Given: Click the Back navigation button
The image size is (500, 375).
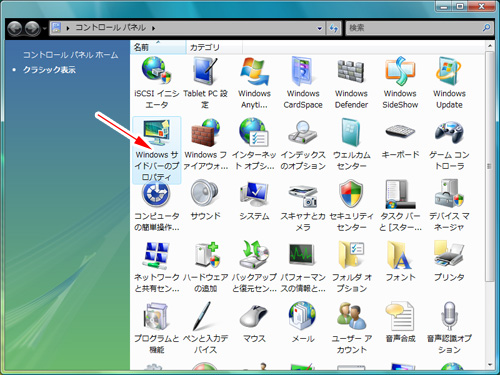Looking at the screenshot, I should click(15, 28).
